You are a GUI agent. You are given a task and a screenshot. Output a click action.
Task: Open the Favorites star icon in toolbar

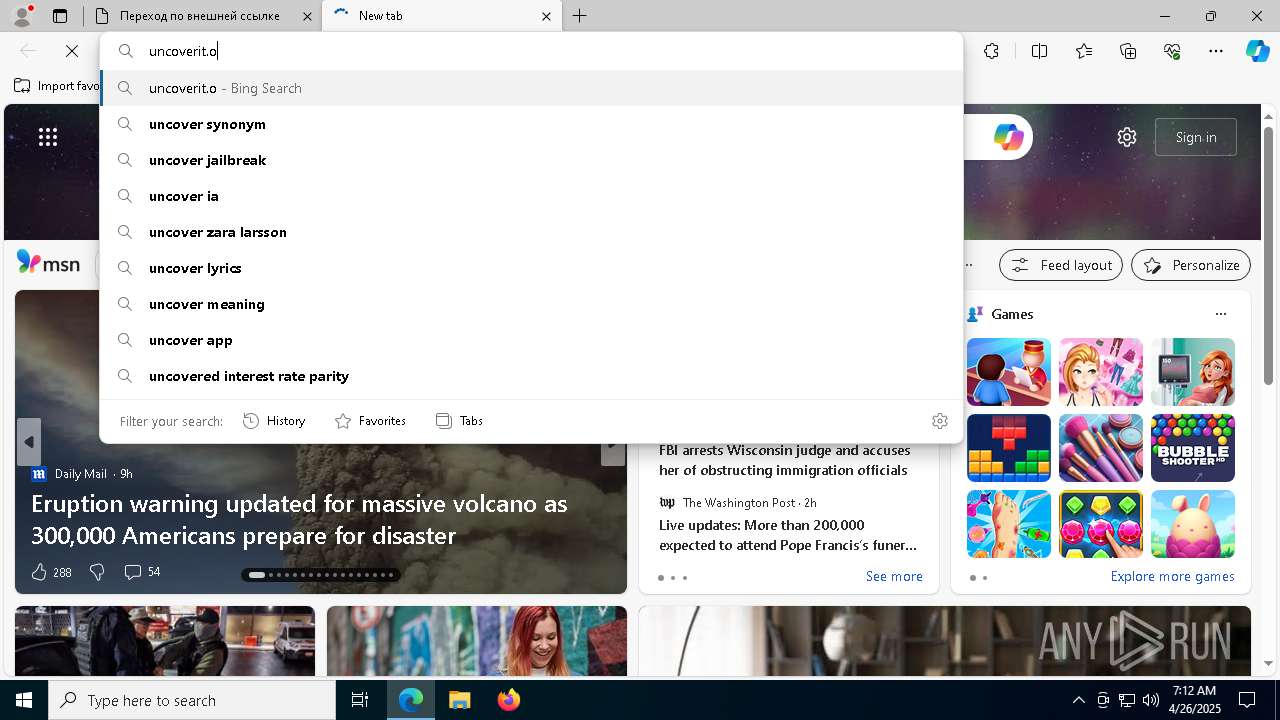click(1084, 51)
